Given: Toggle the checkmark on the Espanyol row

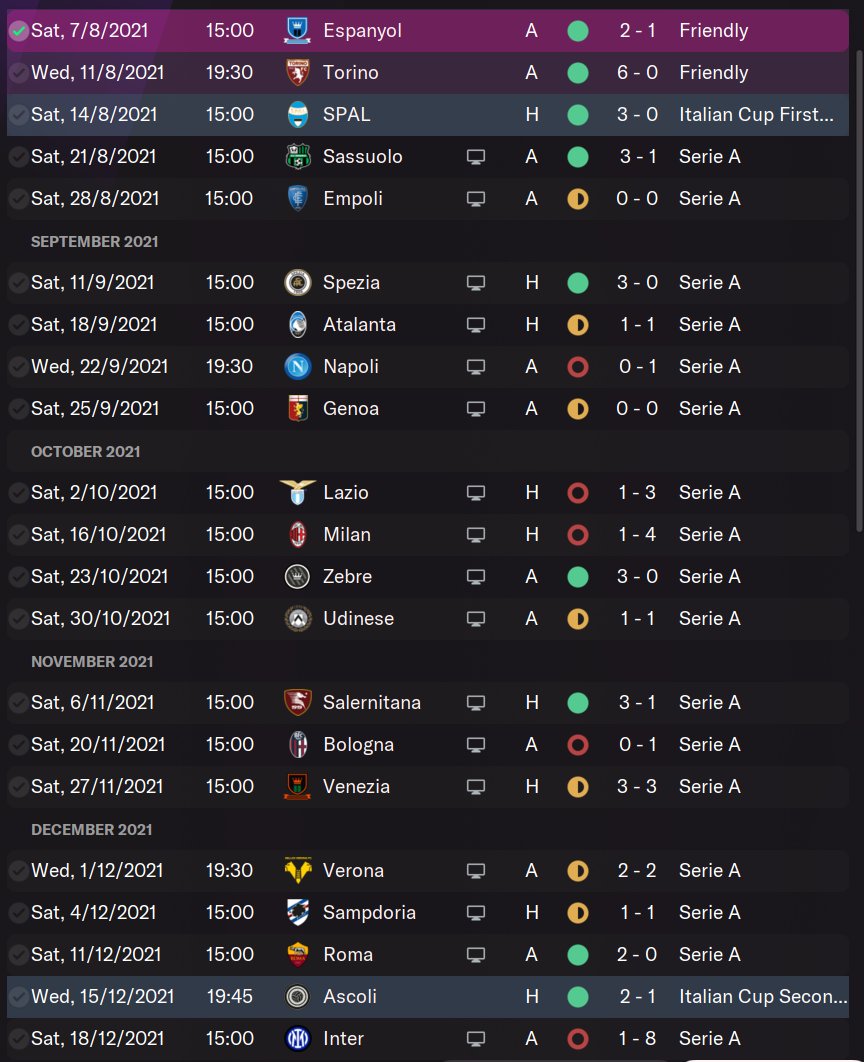Looking at the screenshot, I should click(18, 31).
